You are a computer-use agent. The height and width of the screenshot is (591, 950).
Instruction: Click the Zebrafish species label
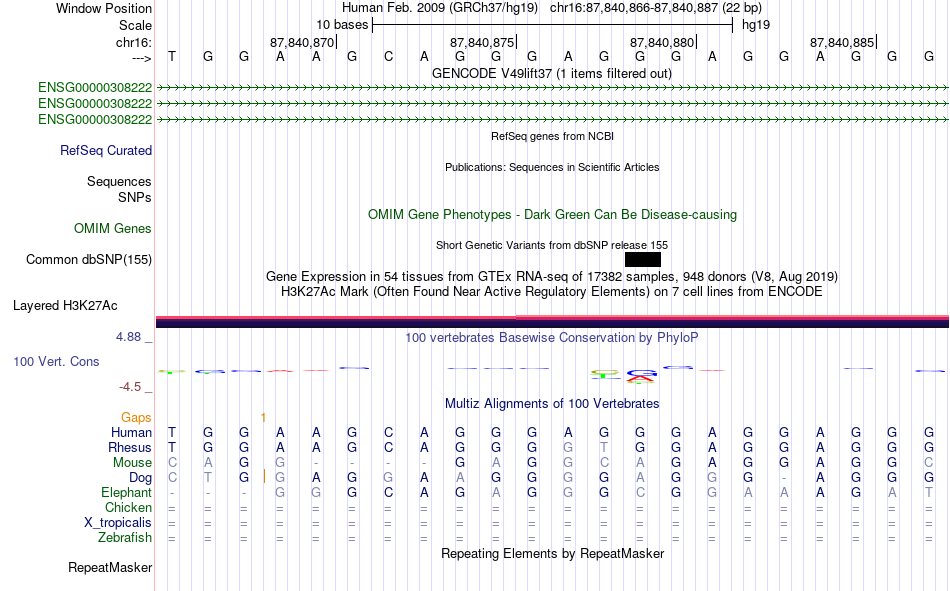125,537
